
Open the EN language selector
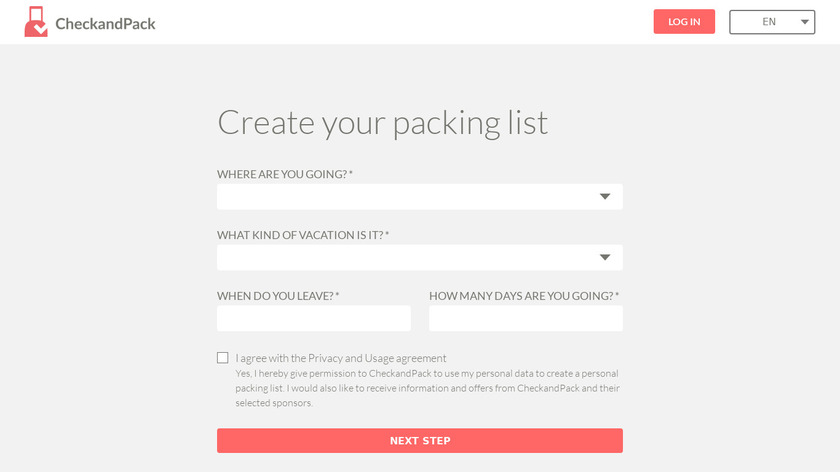point(772,22)
